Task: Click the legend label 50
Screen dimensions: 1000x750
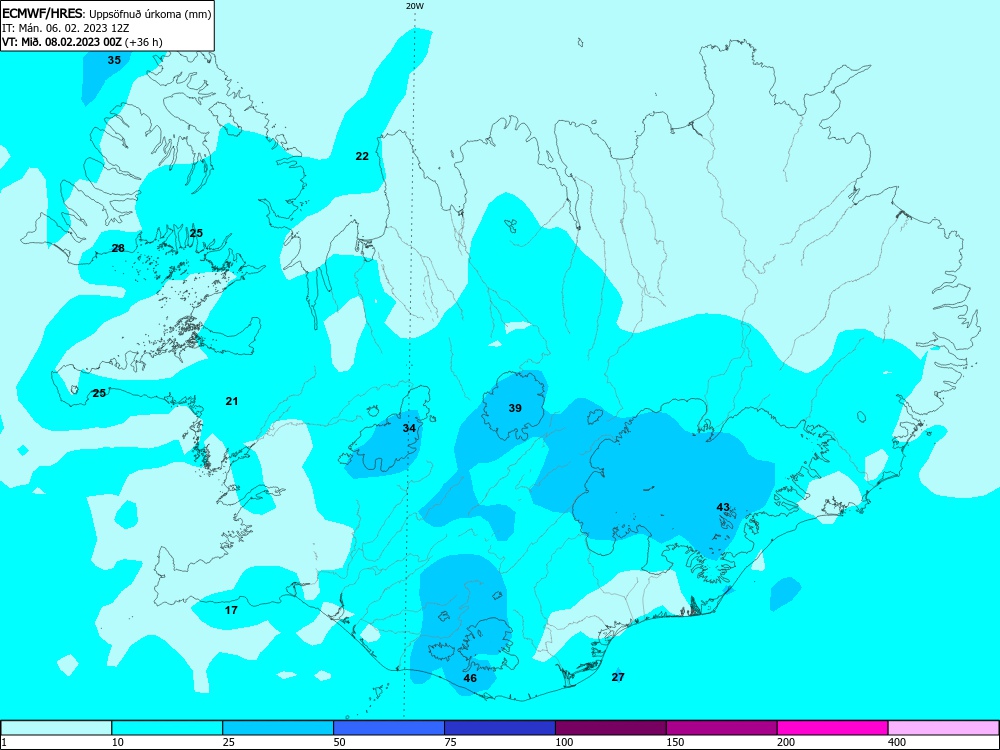Action: [x=339, y=742]
